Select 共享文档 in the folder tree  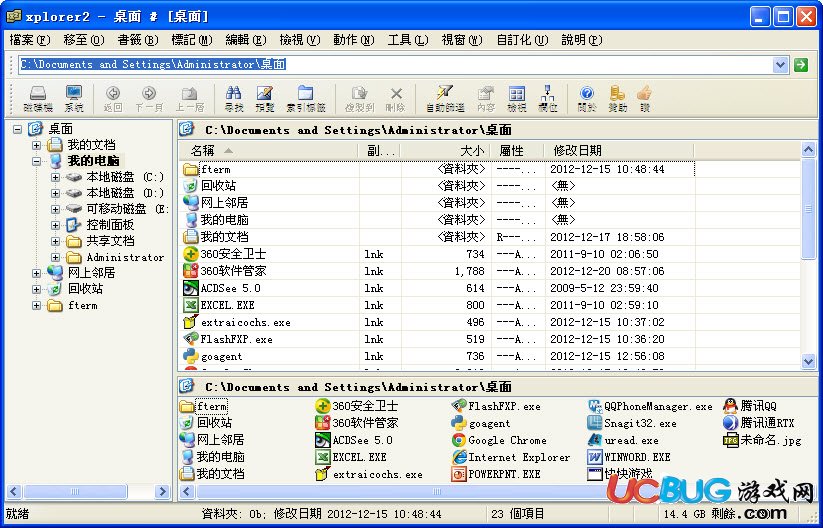(110, 241)
